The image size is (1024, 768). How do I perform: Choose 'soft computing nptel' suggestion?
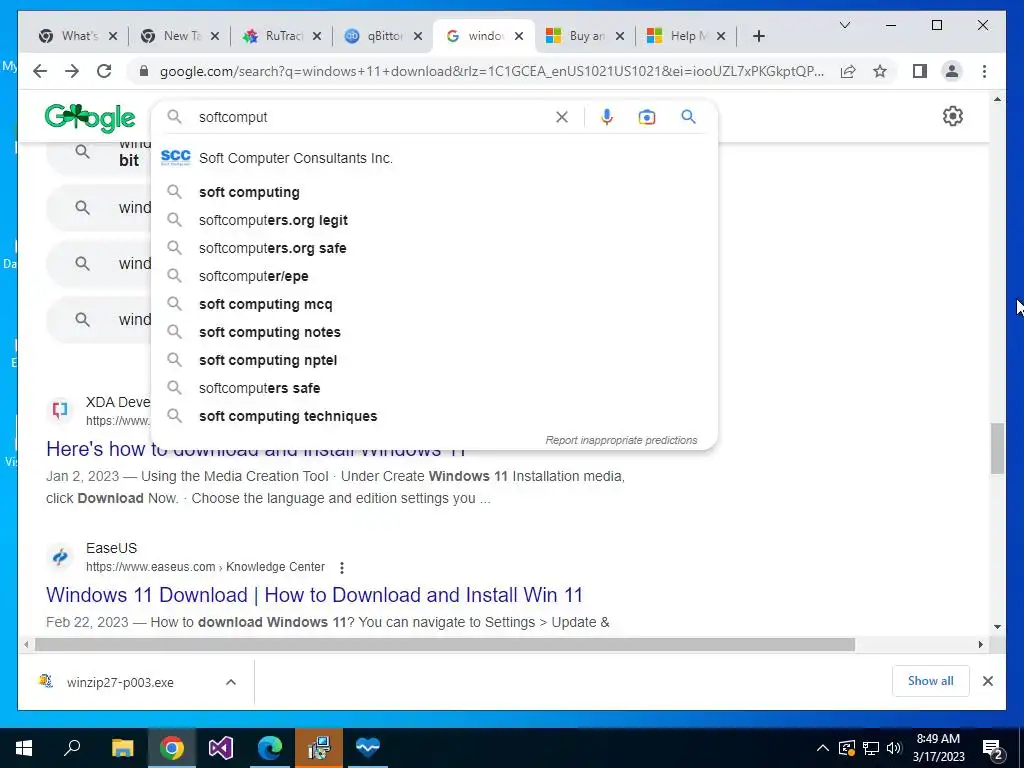(434, 360)
